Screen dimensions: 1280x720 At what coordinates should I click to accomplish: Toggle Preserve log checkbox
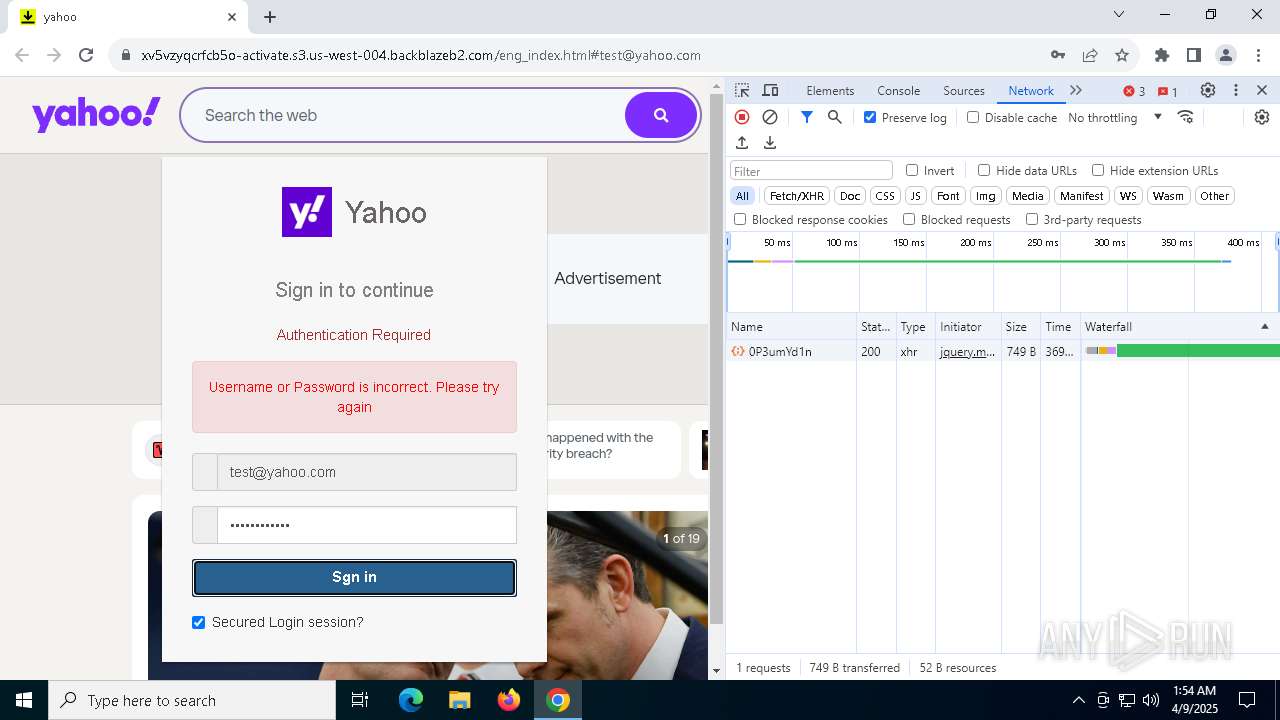pos(870,117)
